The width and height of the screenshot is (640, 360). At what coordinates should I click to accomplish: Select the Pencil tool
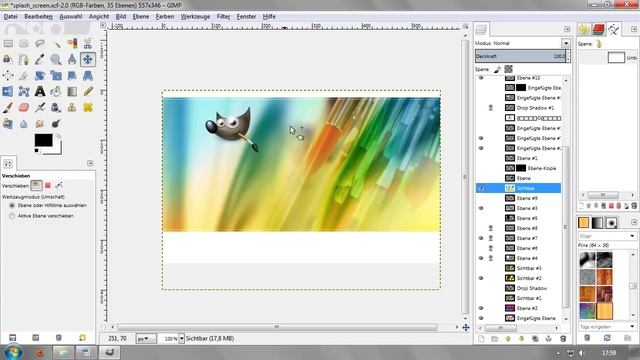click(x=88, y=91)
